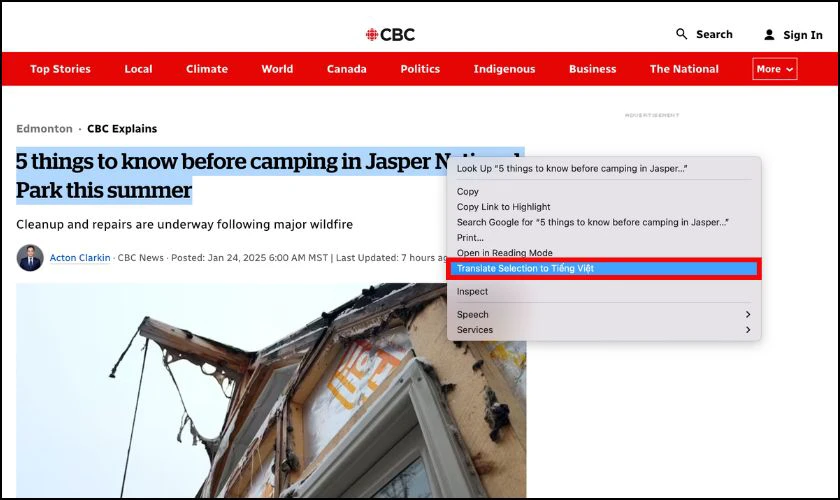The image size is (840, 500).
Task: Expand the More dropdown menu
Action: pos(775,69)
